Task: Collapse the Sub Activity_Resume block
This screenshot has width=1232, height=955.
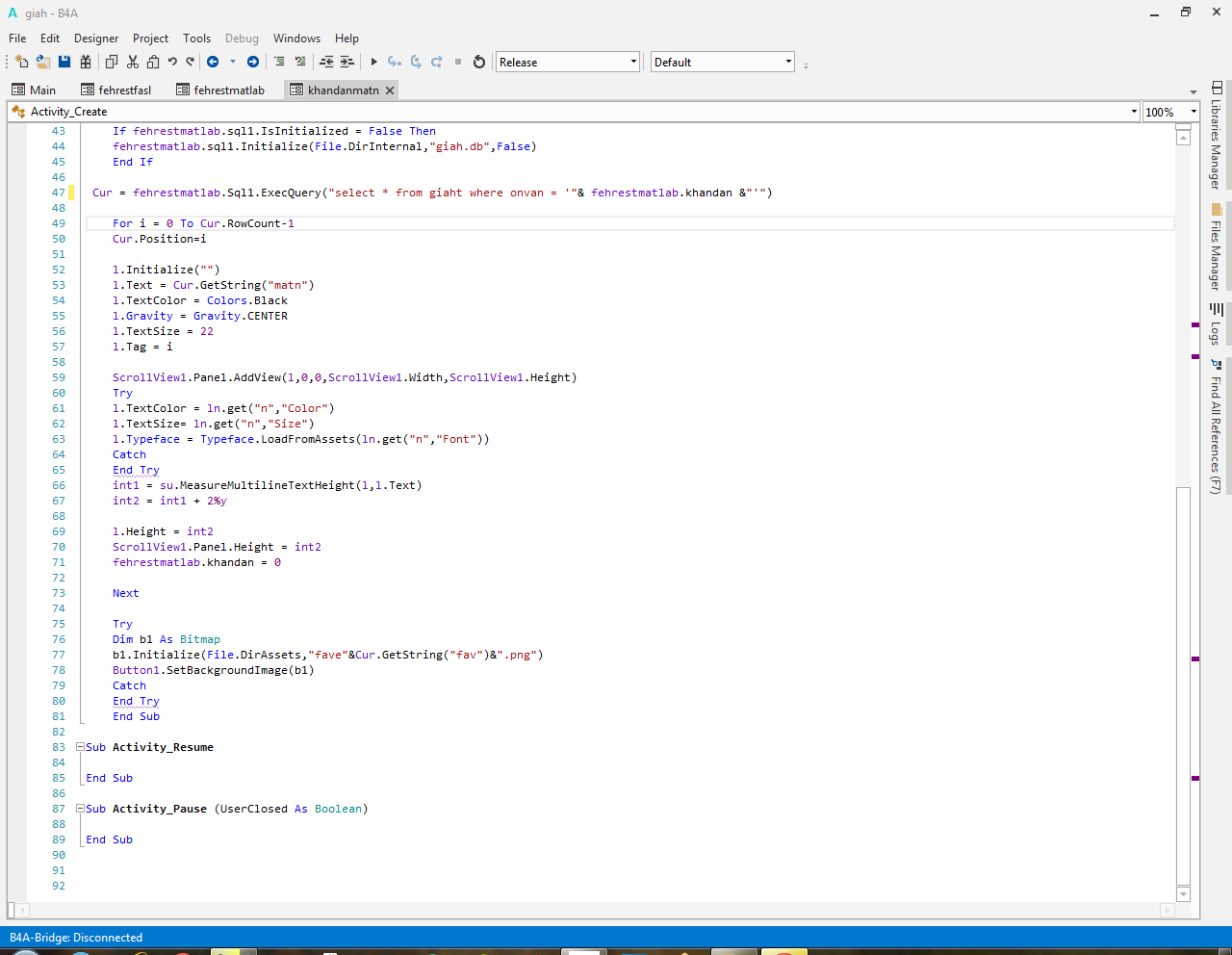Action: [x=81, y=747]
